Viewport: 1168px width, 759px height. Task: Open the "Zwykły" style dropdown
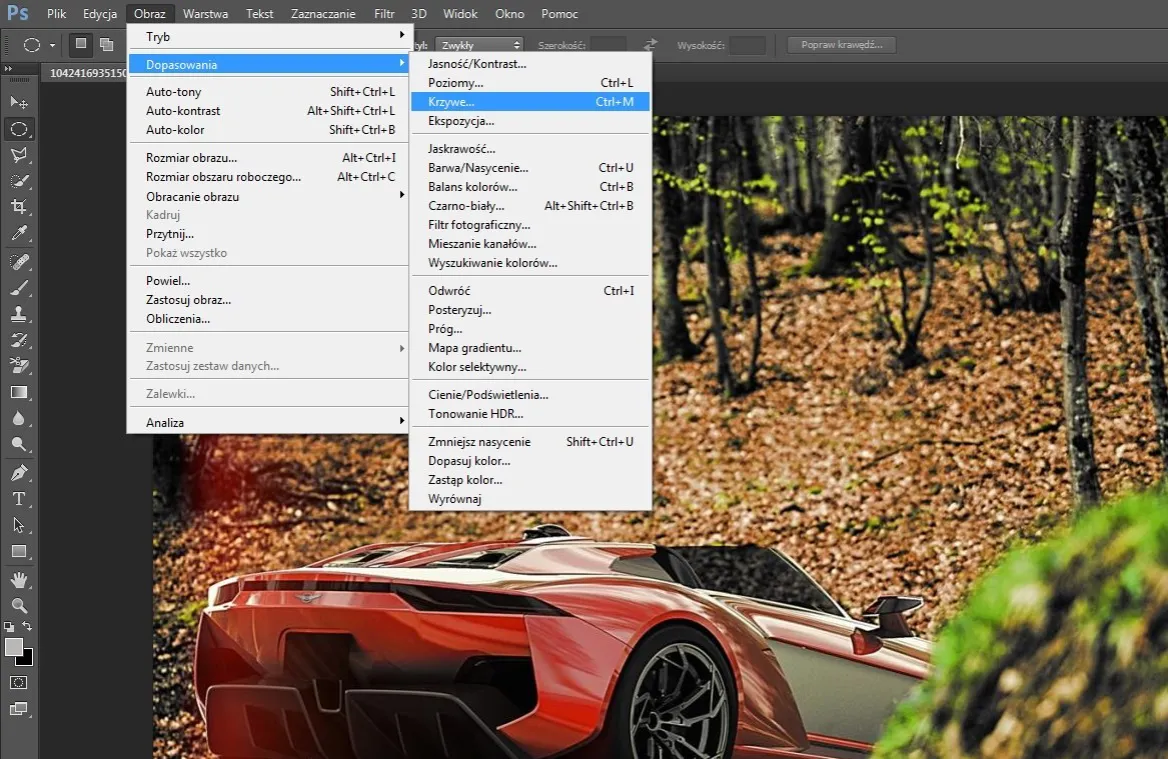(x=478, y=44)
